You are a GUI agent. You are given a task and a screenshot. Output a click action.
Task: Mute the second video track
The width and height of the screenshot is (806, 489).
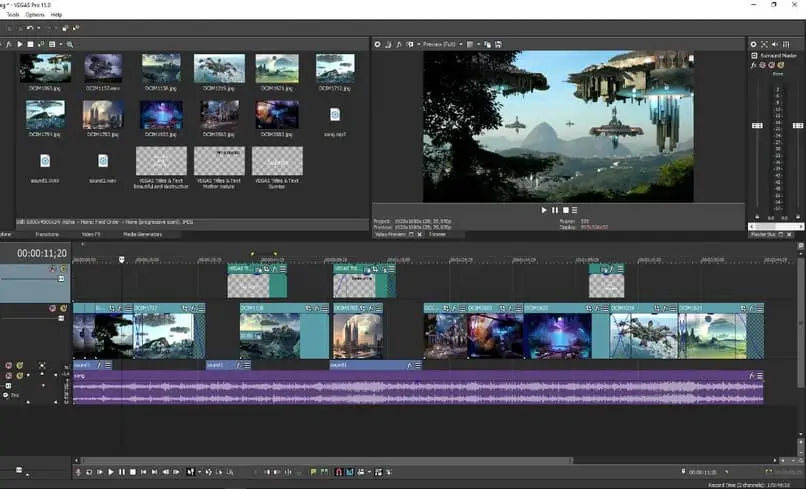(x=52, y=308)
